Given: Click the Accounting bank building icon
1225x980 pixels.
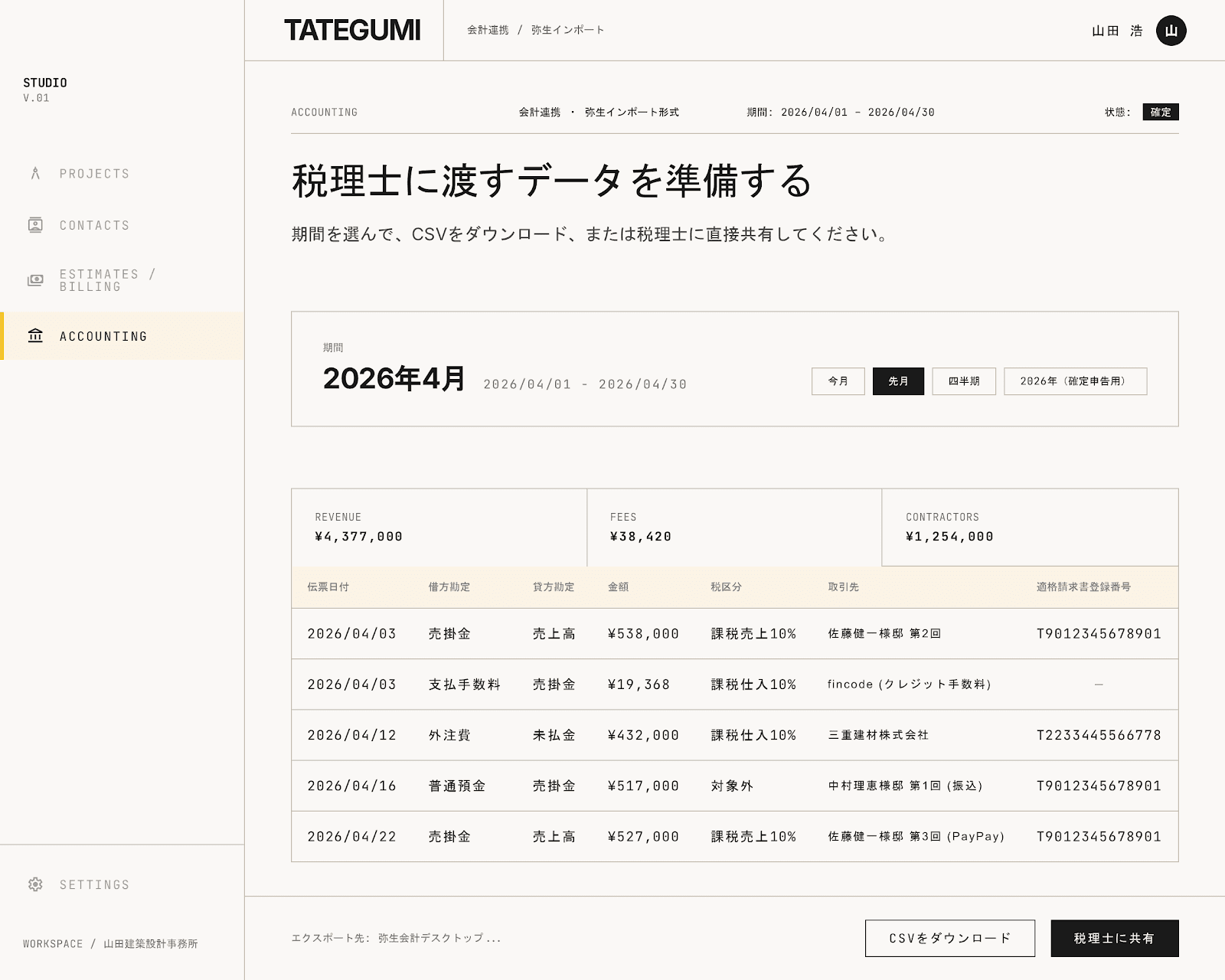Looking at the screenshot, I should tap(35, 336).
